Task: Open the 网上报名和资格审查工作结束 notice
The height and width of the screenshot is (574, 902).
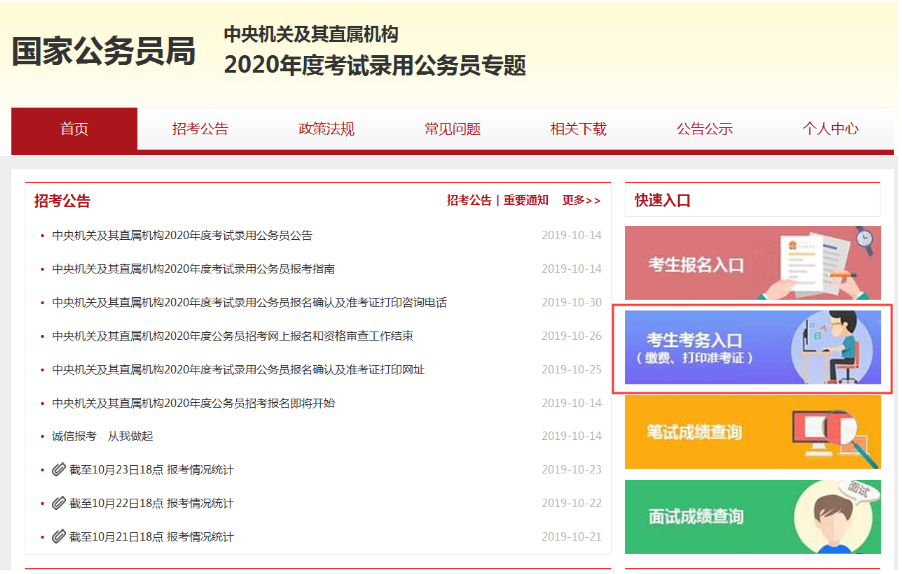Action: tap(232, 336)
